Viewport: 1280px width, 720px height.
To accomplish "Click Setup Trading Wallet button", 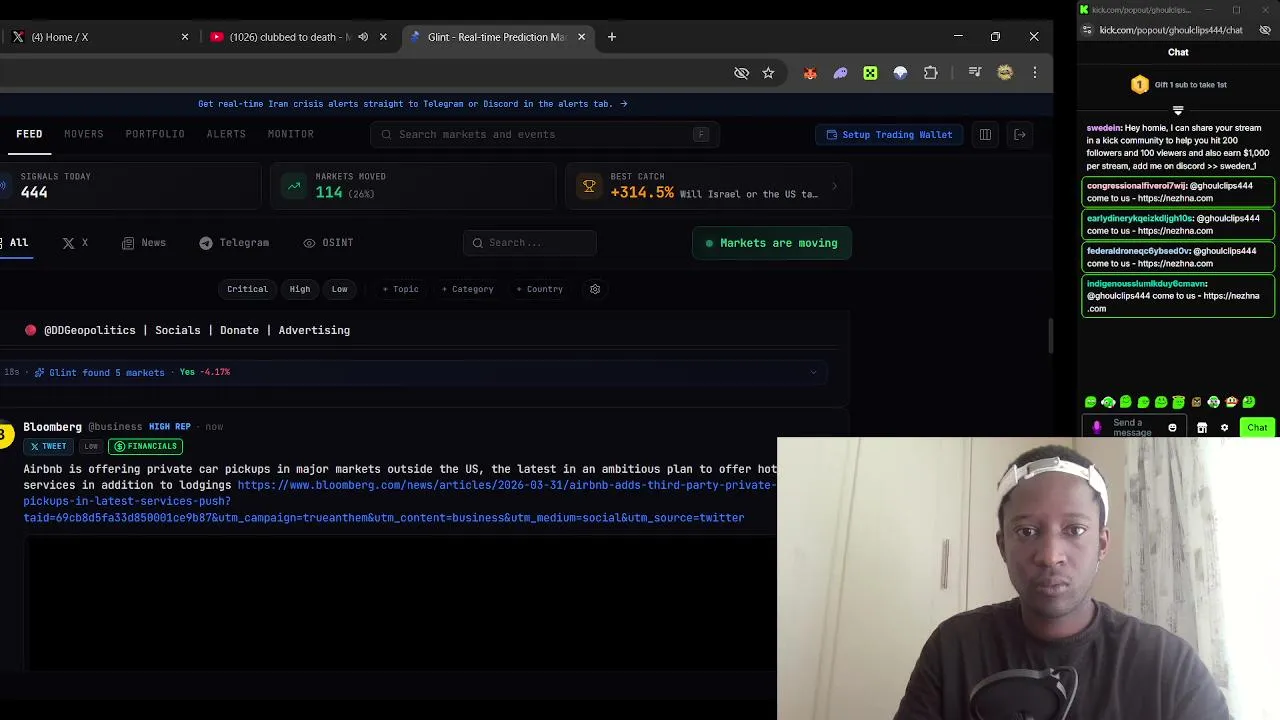I will click(889, 134).
